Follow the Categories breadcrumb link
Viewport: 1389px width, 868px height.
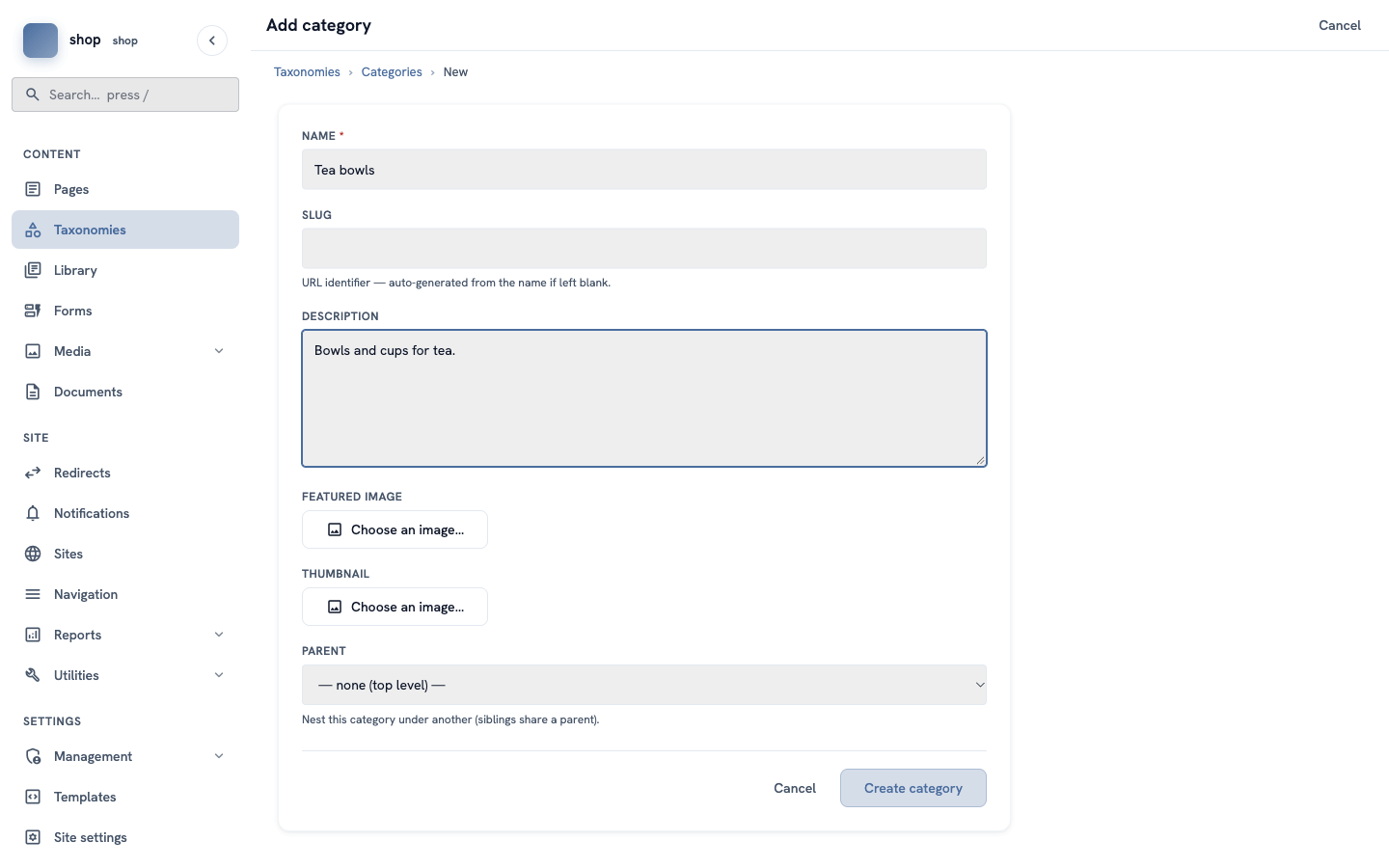click(x=392, y=72)
